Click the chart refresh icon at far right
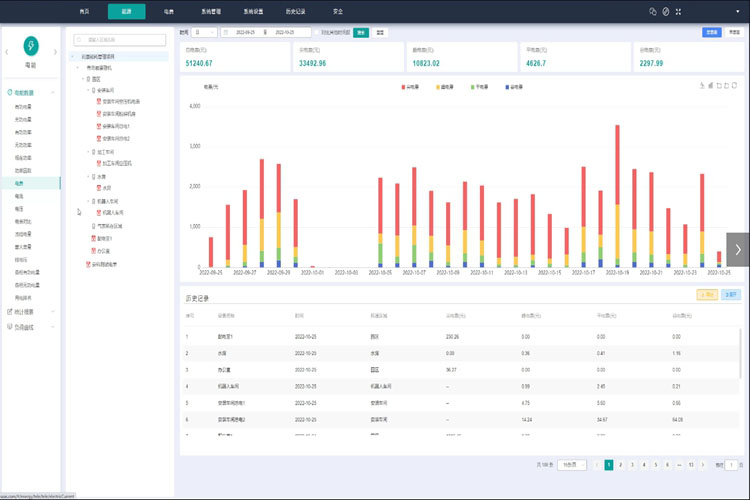This screenshot has width=750, height=500. coord(735,85)
